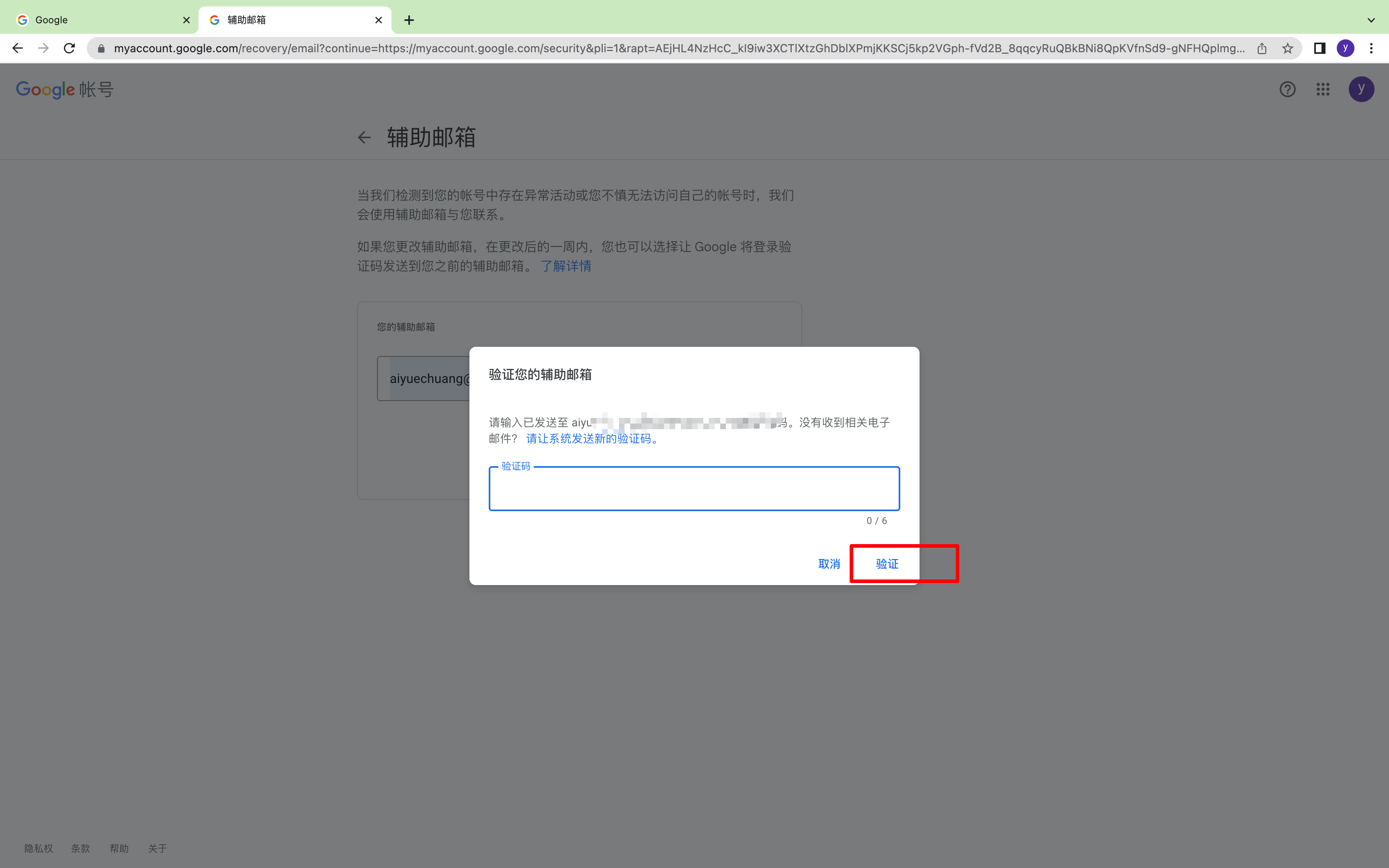Click the 验证 button
The width and height of the screenshot is (1389, 868).
(887, 564)
